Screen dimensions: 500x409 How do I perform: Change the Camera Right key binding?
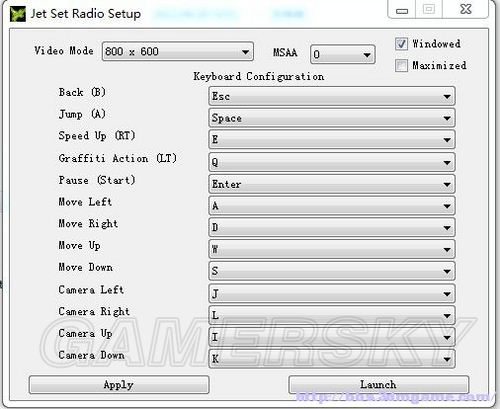pyautogui.click(x=332, y=315)
